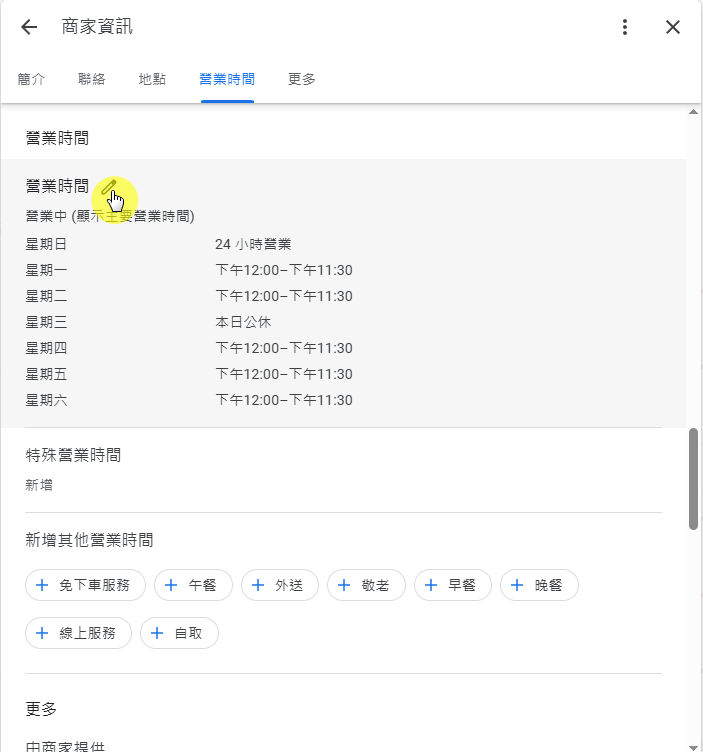This screenshot has height=752, width=703.
Task: Add 外送 hours chip
Action: pyautogui.click(x=280, y=585)
